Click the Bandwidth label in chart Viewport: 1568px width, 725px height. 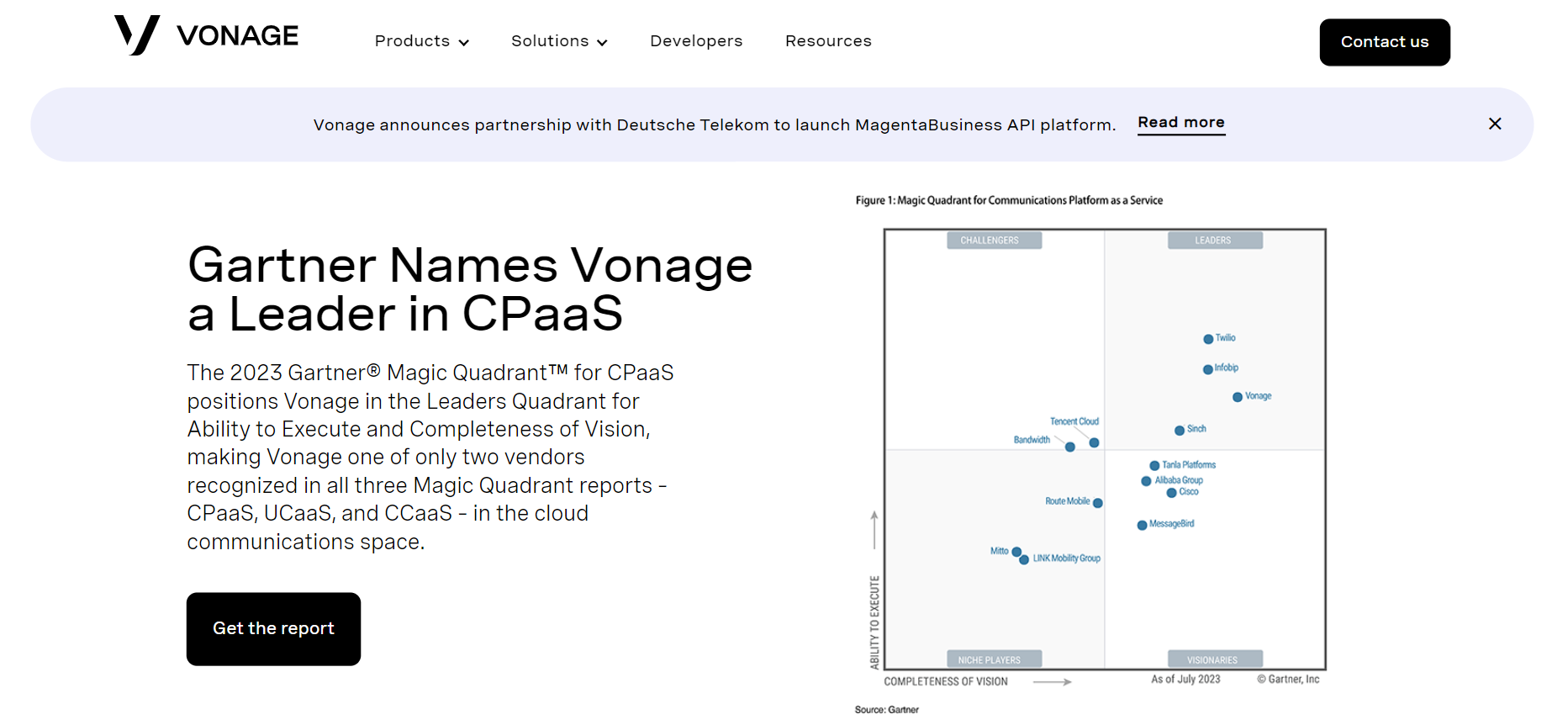coord(1032,440)
